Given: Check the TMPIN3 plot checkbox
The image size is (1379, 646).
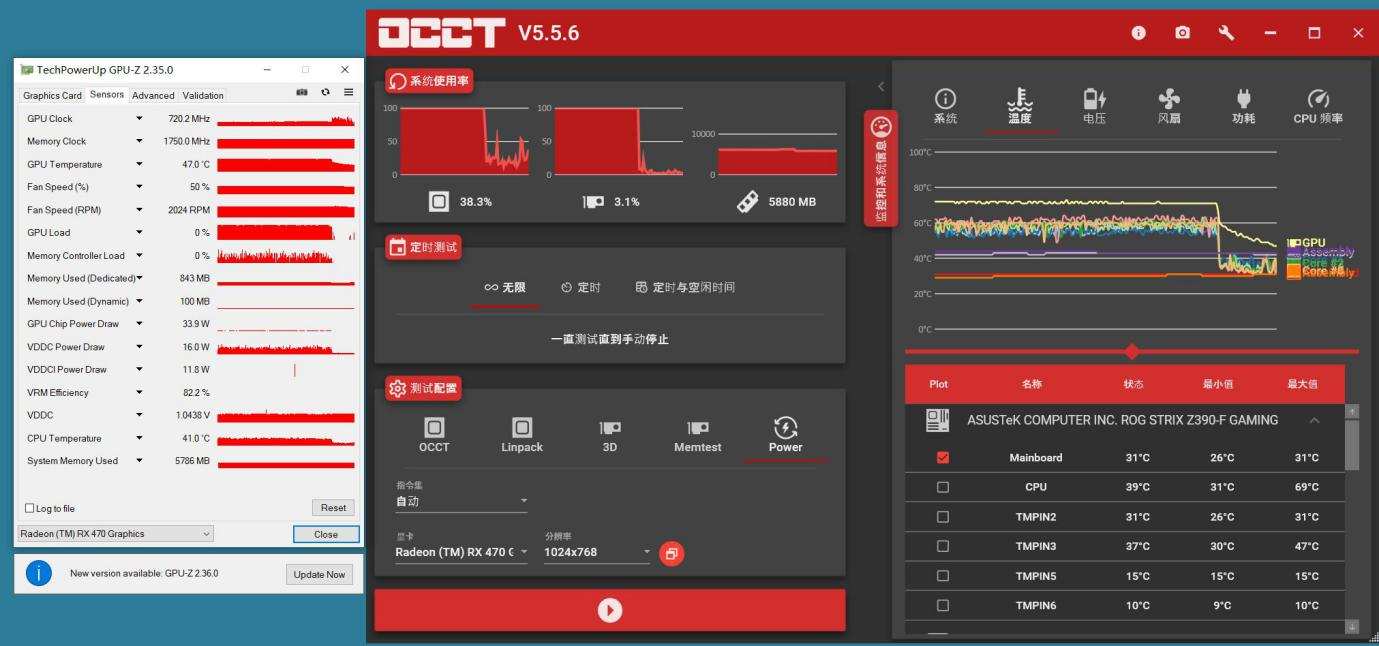Looking at the screenshot, I should [x=942, y=546].
